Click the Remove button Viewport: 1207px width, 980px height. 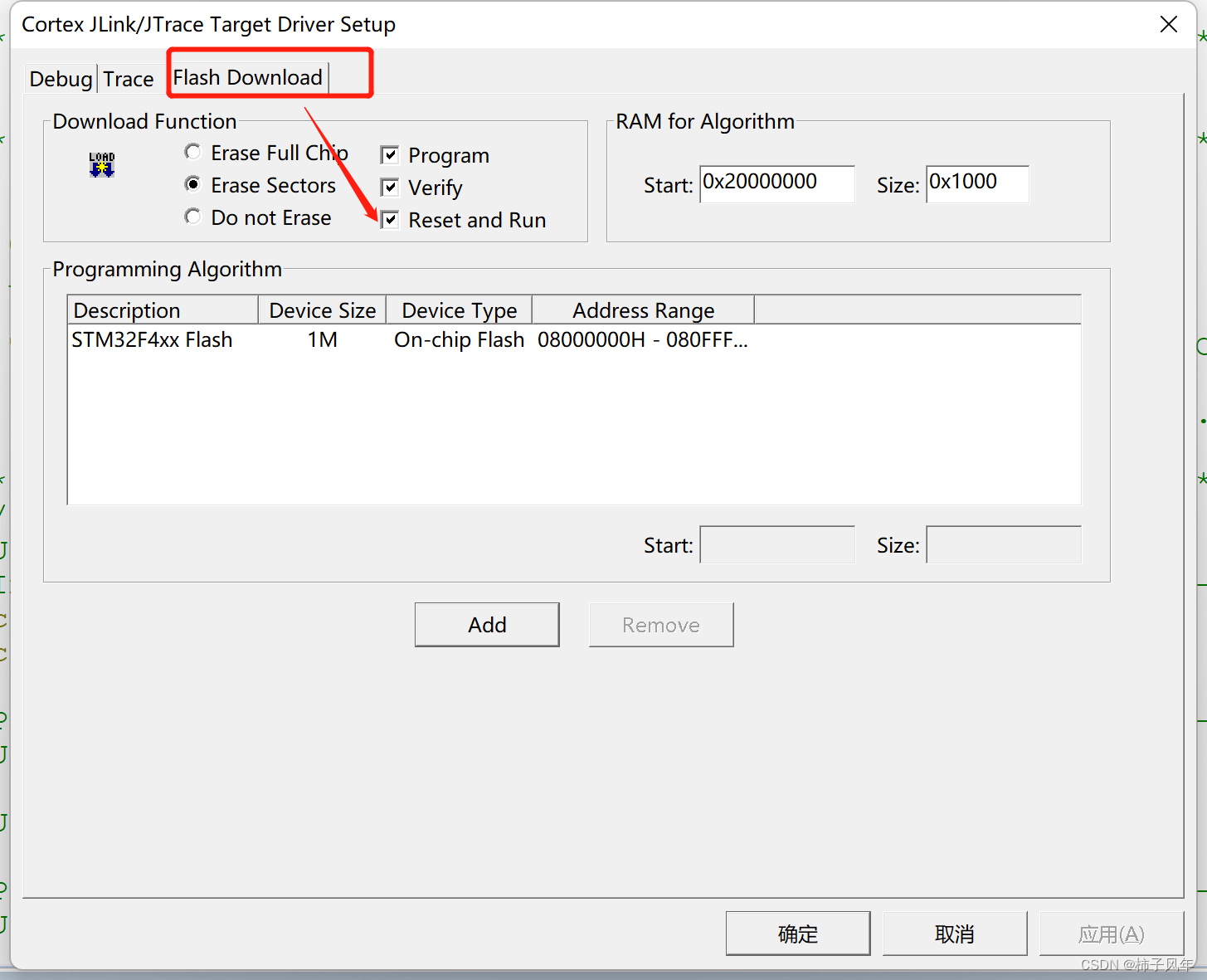[x=660, y=624]
